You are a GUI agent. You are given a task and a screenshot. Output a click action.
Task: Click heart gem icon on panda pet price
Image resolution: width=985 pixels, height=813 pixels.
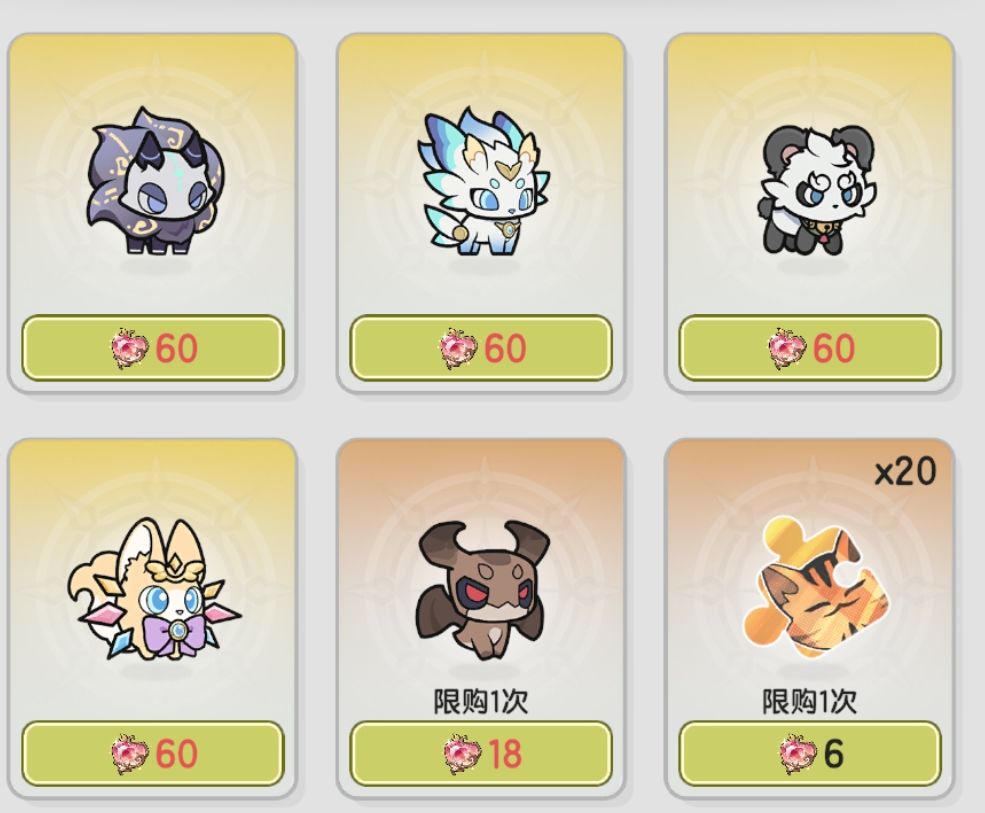click(x=786, y=347)
